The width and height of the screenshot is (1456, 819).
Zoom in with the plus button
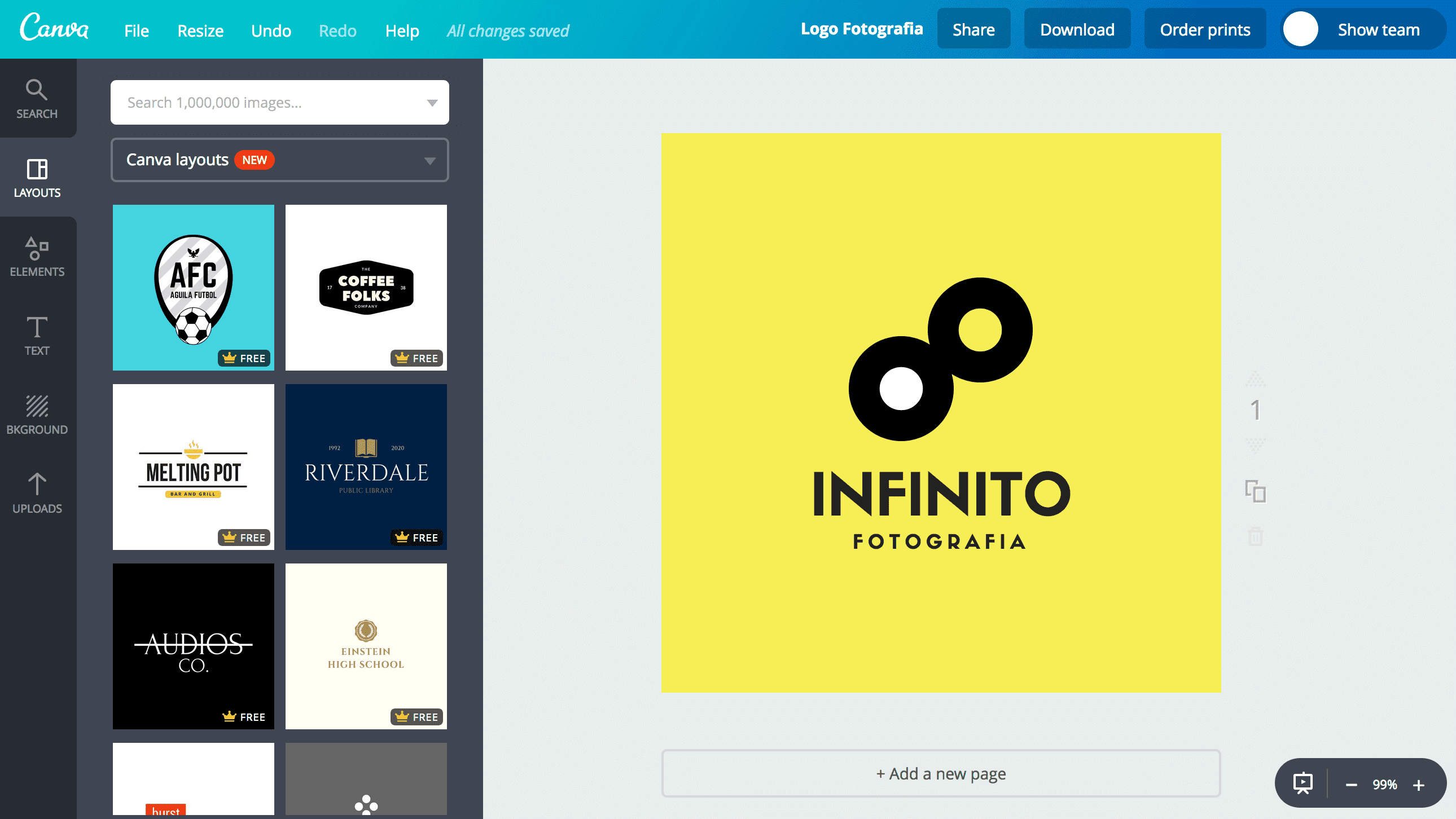(1419, 785)
